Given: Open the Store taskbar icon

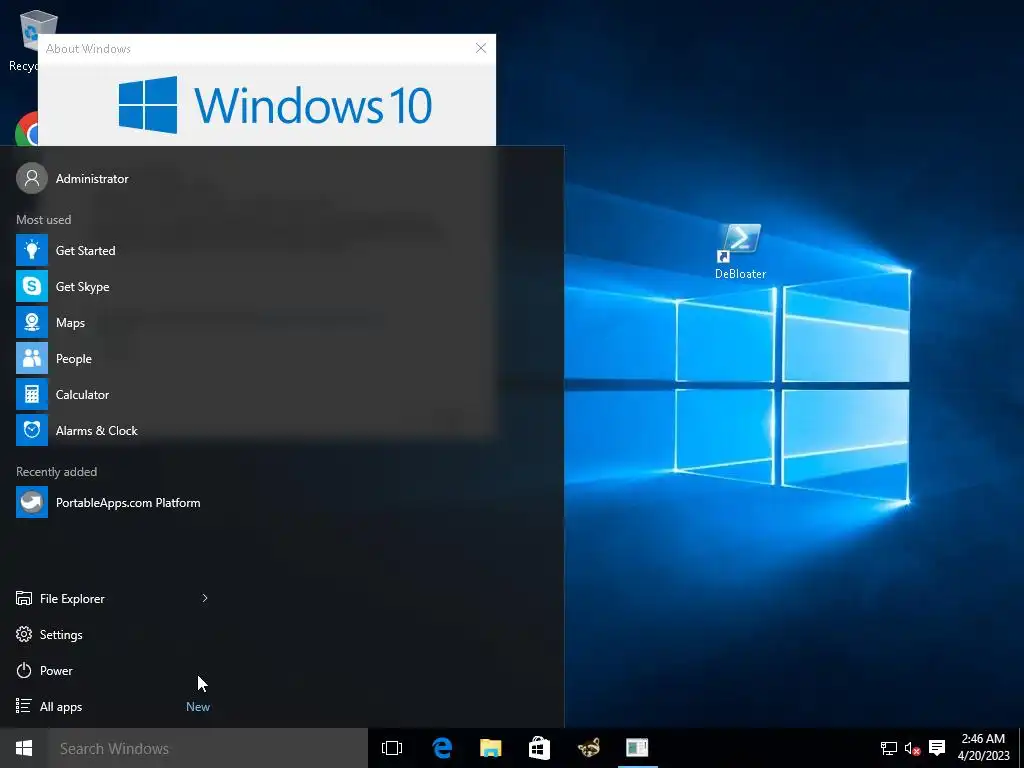Looking at the screenshot, I should (x=539, y=748).
